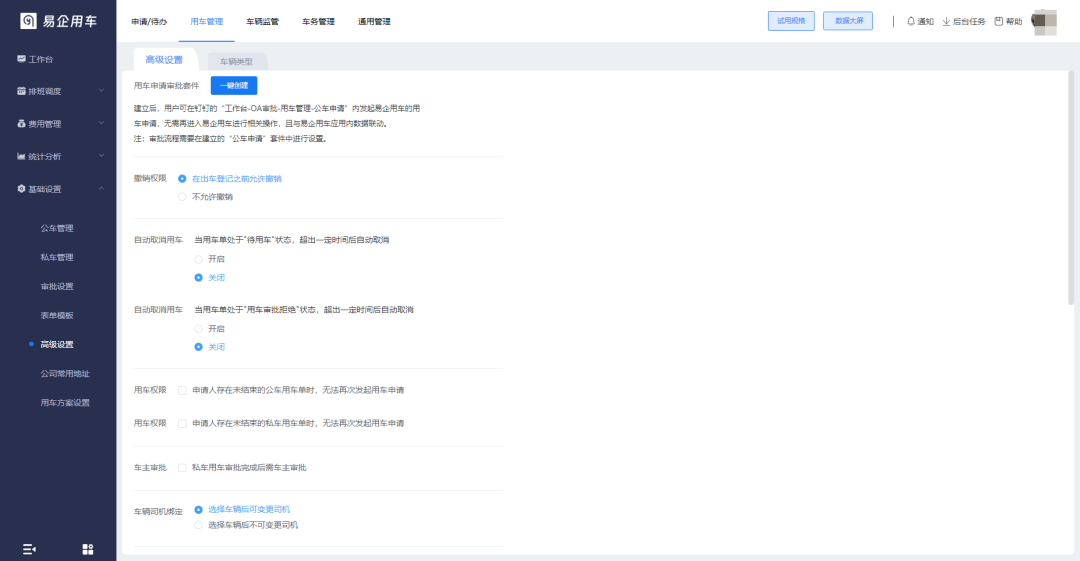Expand the 统计分析 sidebar chevron
1080x561 pixels.
pos(101,156)
